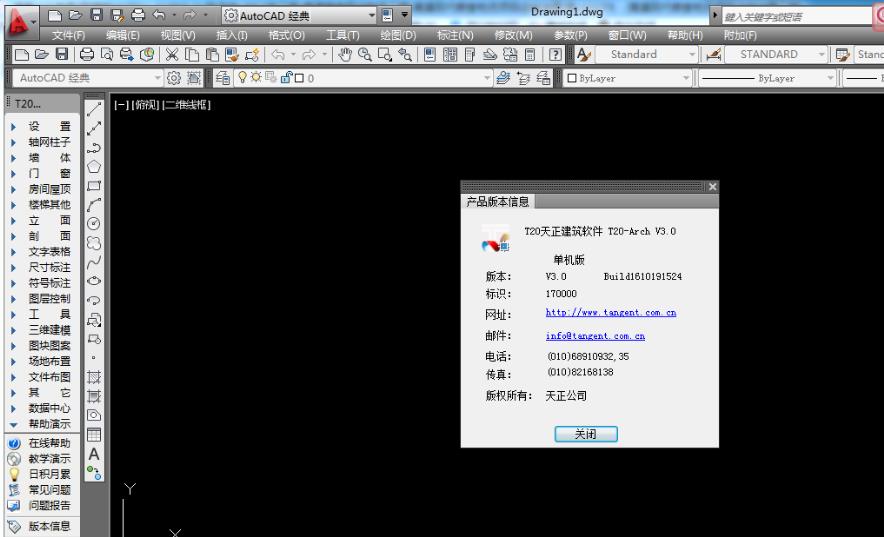The width and height of the screenshot is (884, 537).
Task: Toggle the layer on/off lightbulb icon
Action: click(242, 77)
